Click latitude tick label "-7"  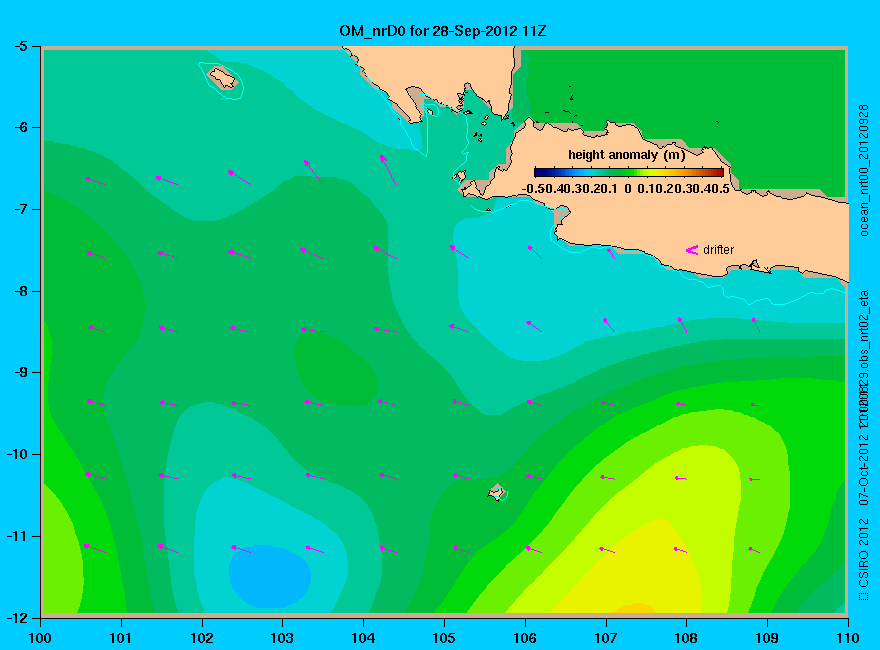[x=20, y=209]
